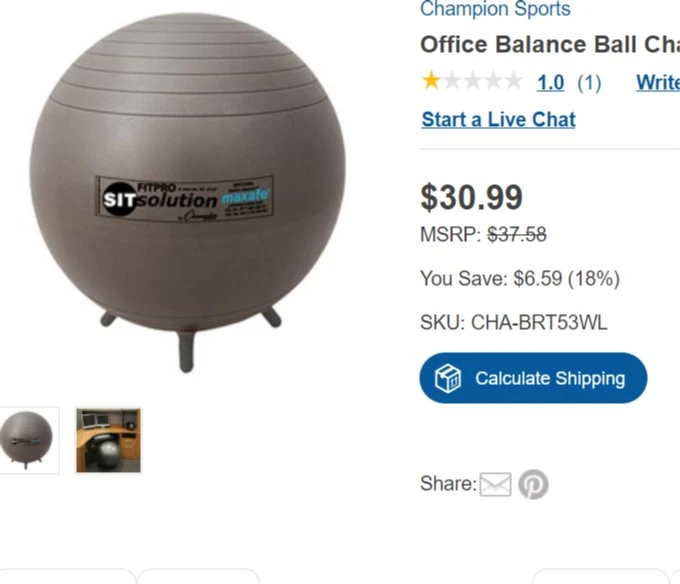Screen dimensions: 680x584
Task: Open the Champion Sports brand link
Action: 495,9
